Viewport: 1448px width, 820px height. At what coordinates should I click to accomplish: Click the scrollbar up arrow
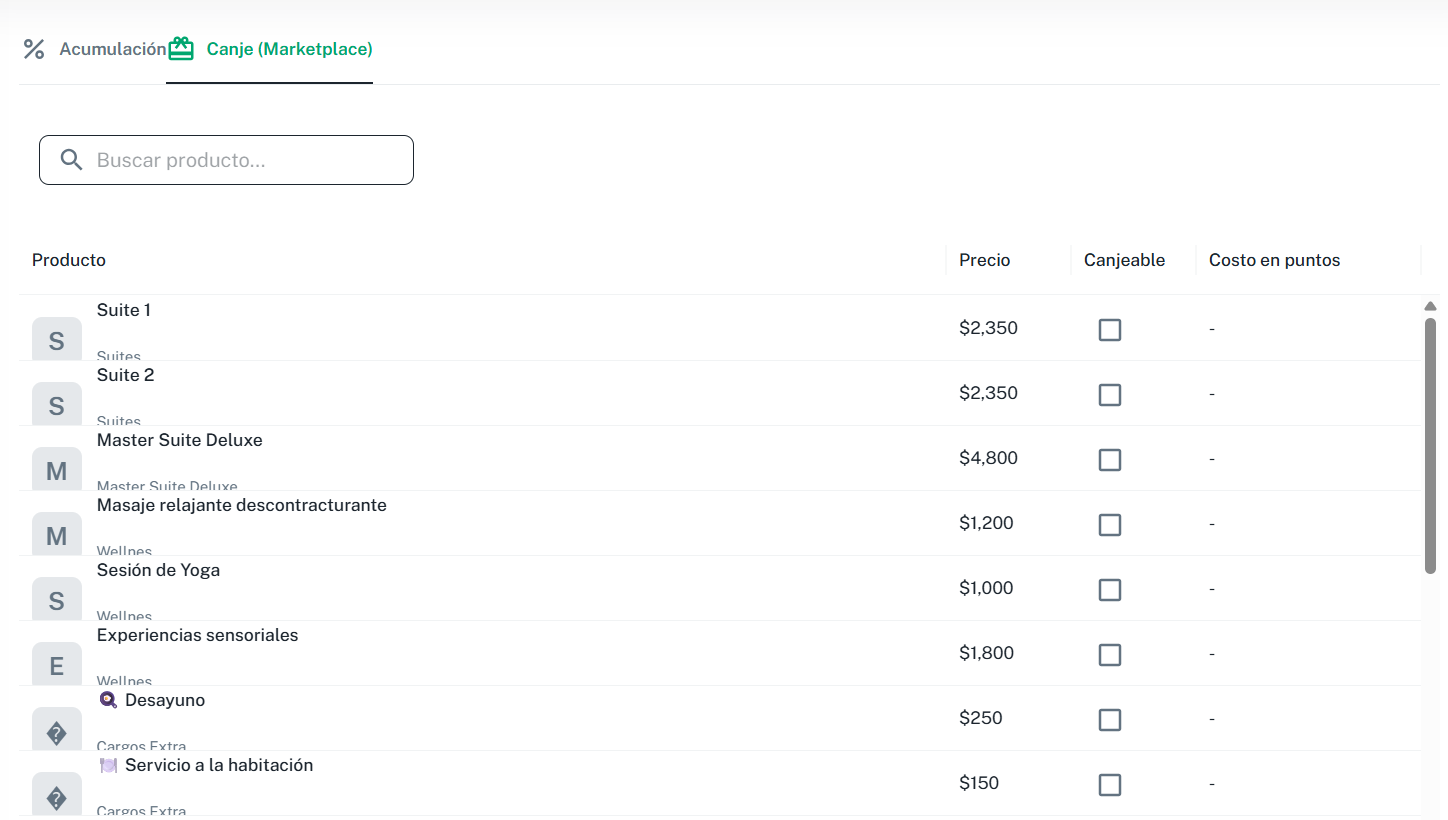pos(1431,305)
